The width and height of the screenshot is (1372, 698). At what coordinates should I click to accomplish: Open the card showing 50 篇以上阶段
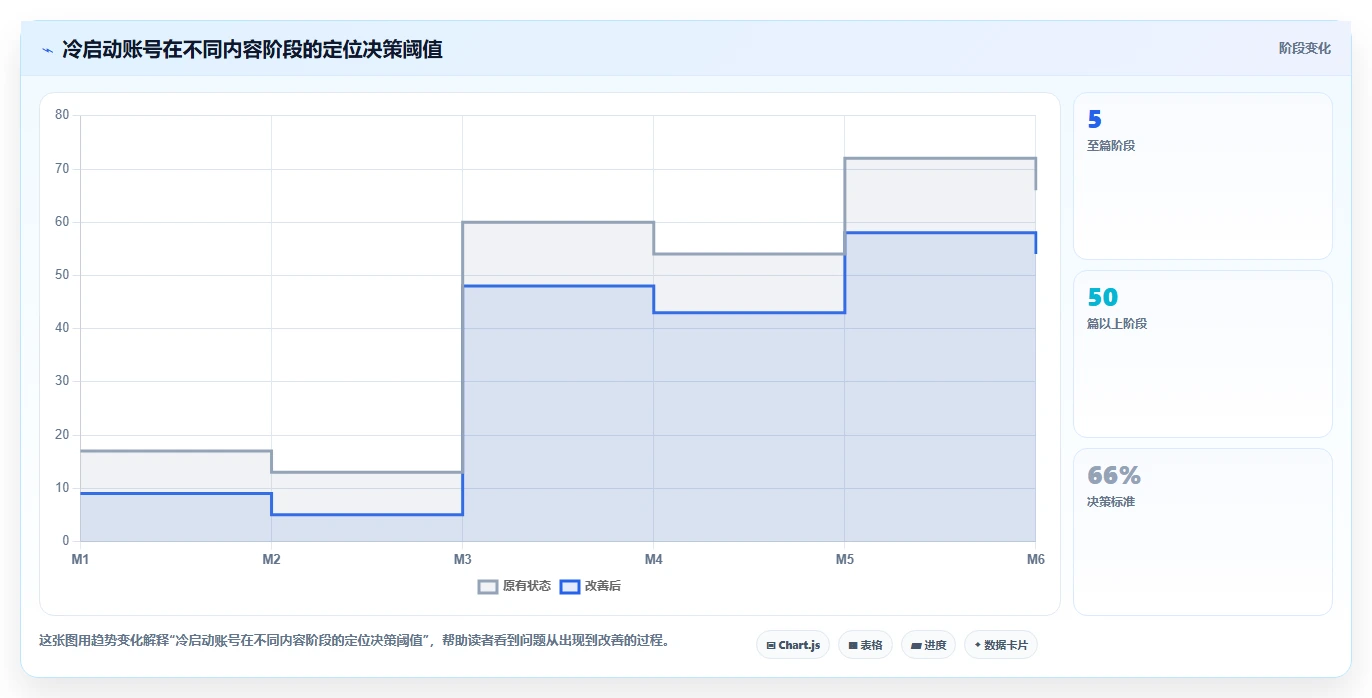pos(1202,354)
